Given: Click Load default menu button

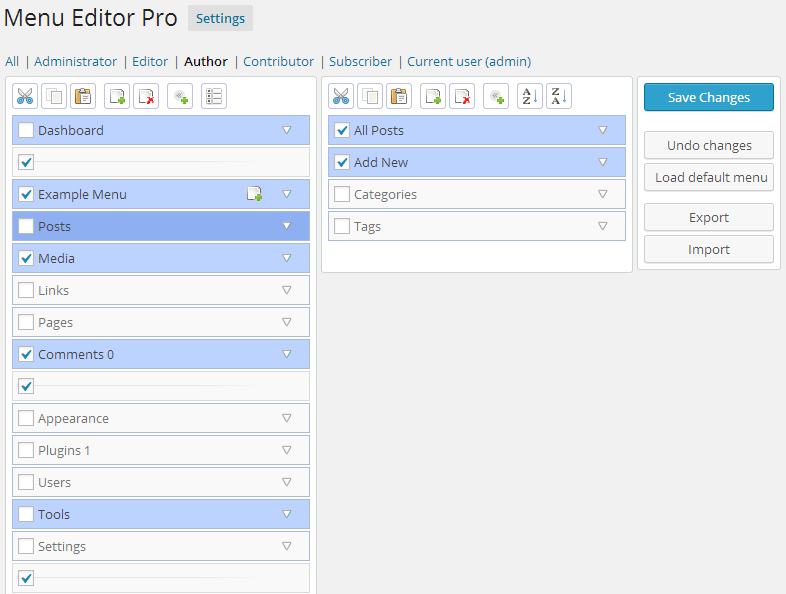Looking at the screenshot, I should (x=709, y=177).
